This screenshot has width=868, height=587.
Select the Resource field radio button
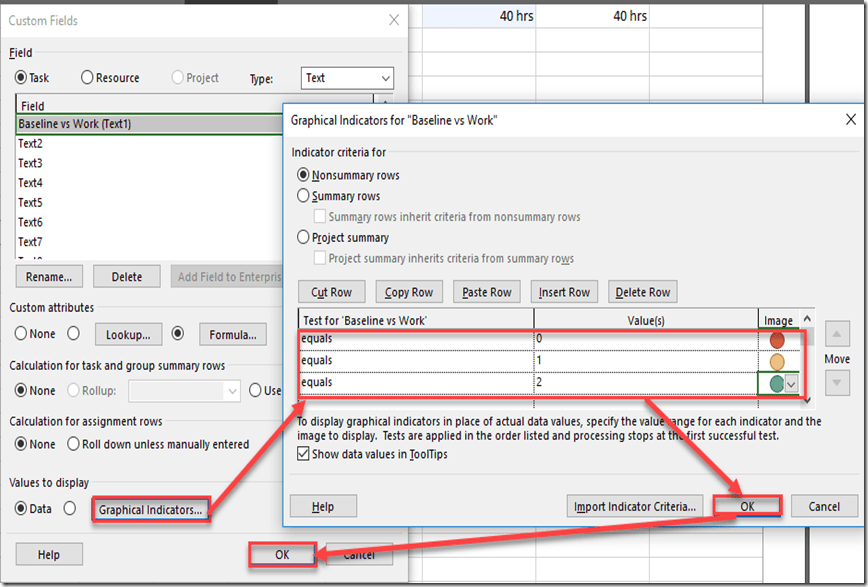88,78
